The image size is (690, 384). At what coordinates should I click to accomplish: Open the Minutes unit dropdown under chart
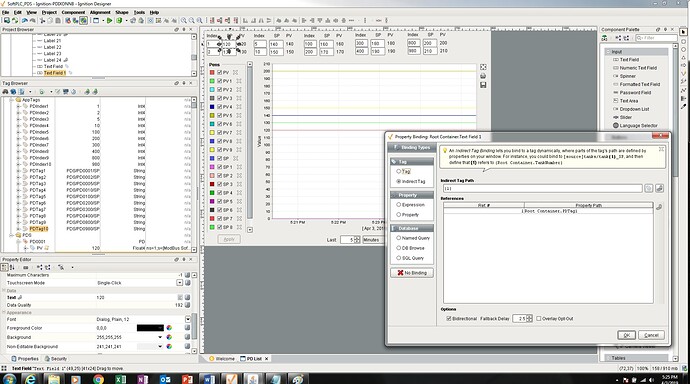click(373, 240)
